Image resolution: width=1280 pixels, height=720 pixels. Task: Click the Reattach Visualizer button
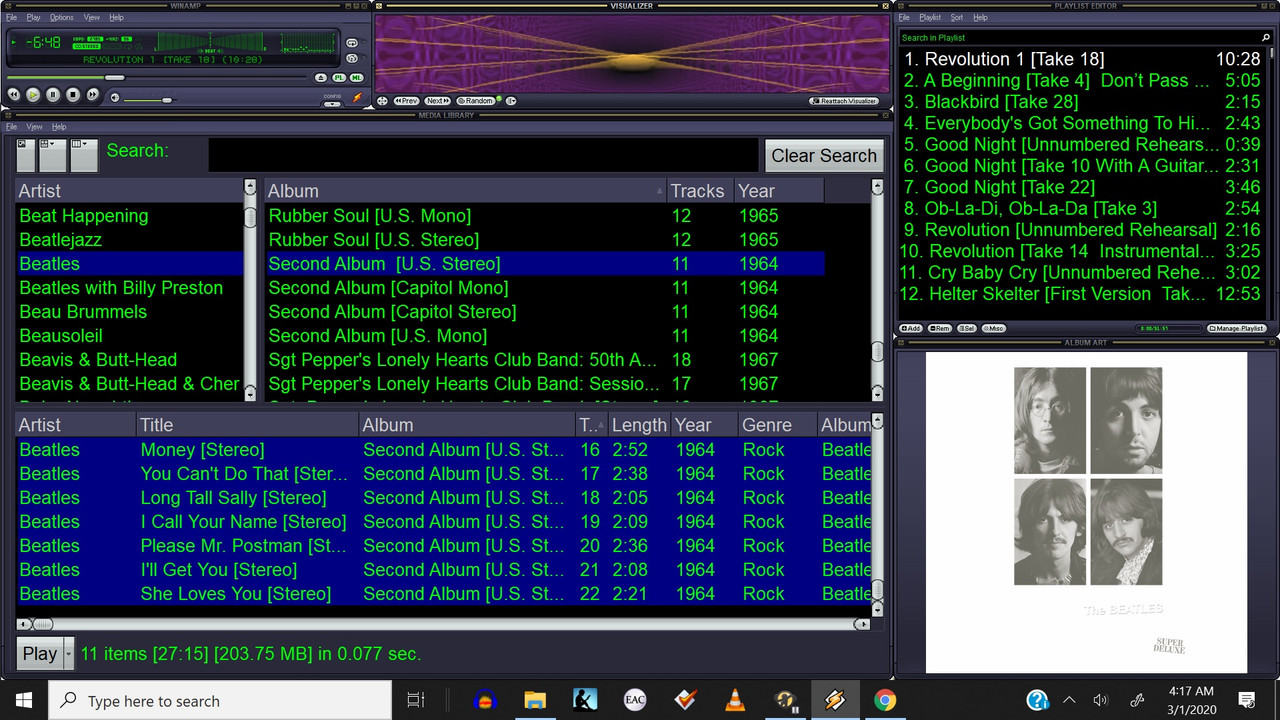[844, 101]
